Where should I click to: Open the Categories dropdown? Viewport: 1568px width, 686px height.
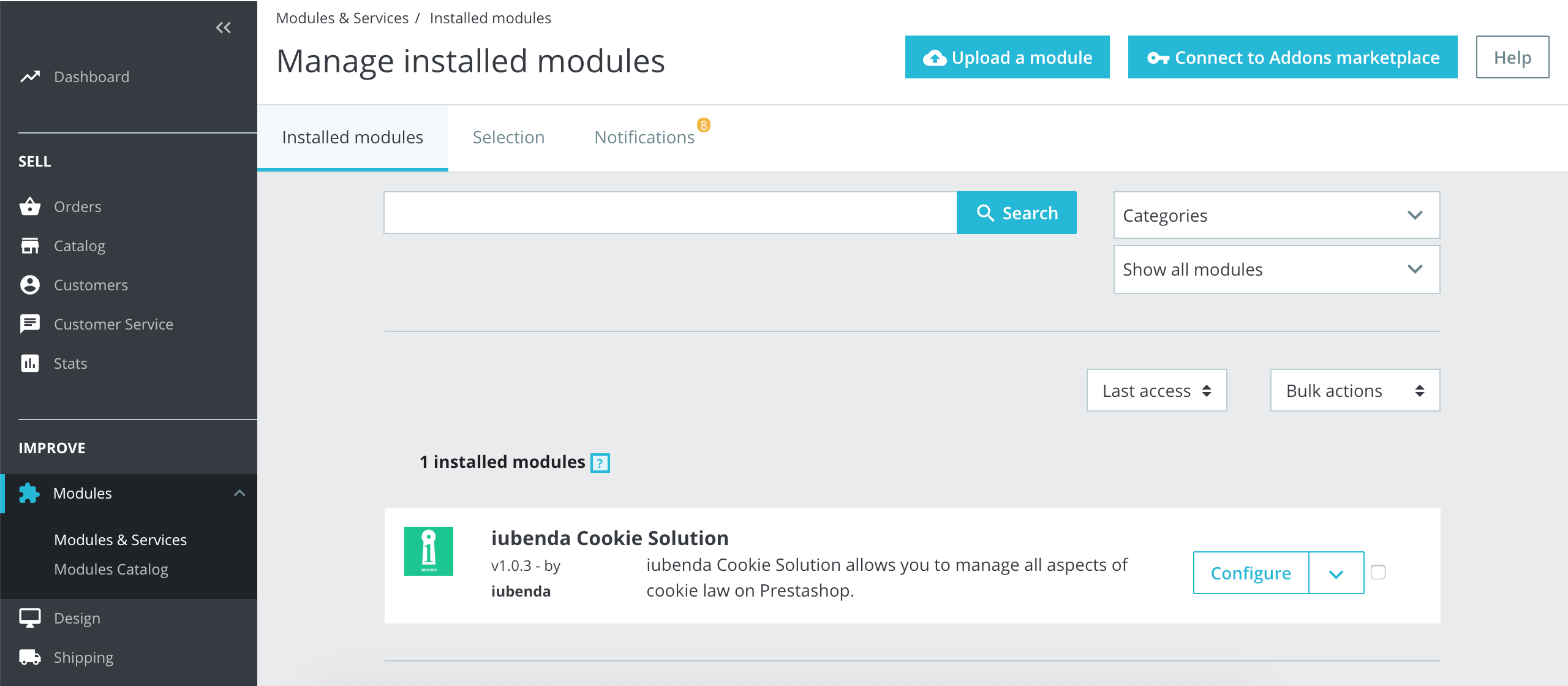point(1276,215)
